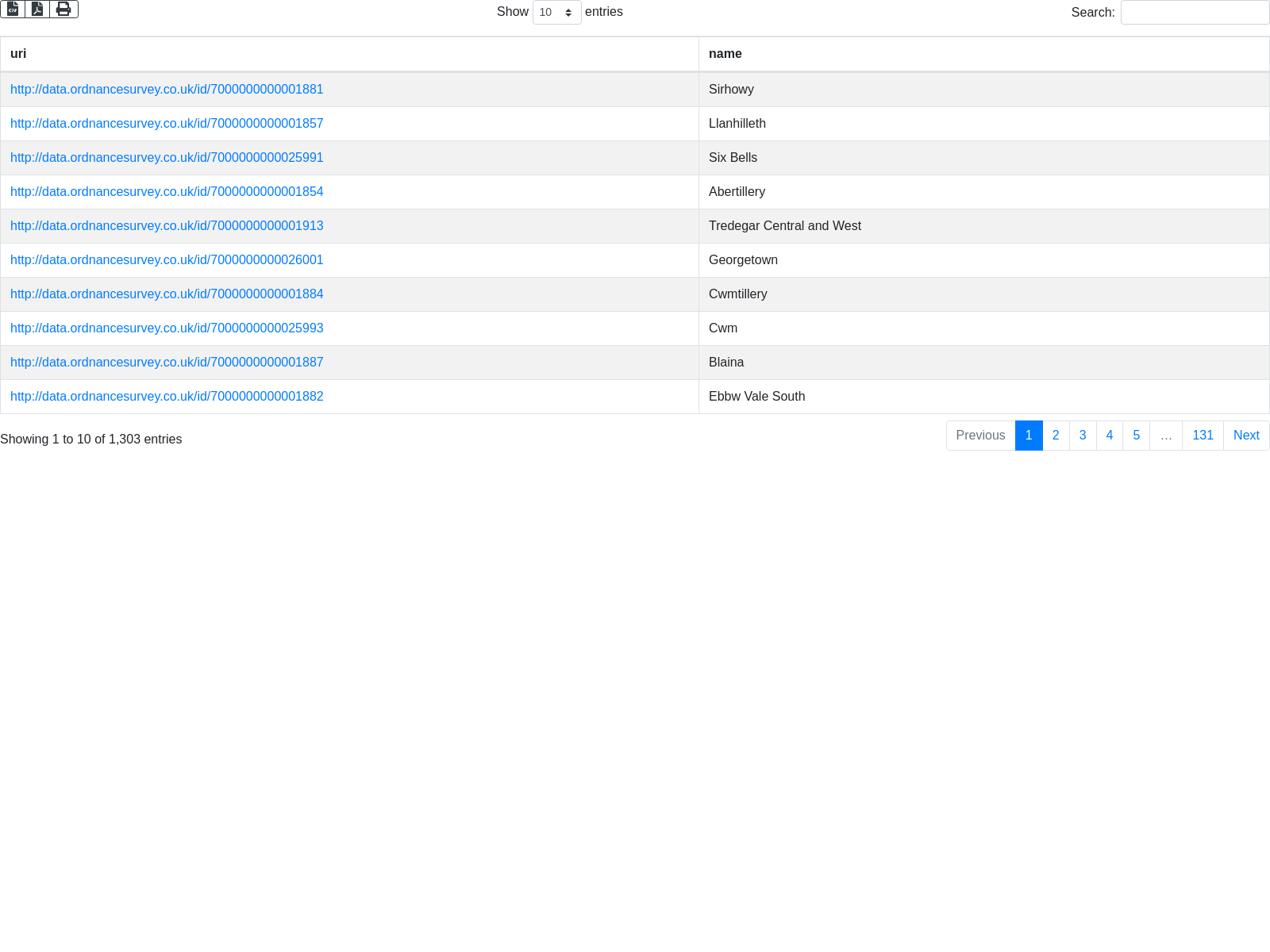Print the table using printer icon
The image size is (1270, 952).
[x=63, y=9]
